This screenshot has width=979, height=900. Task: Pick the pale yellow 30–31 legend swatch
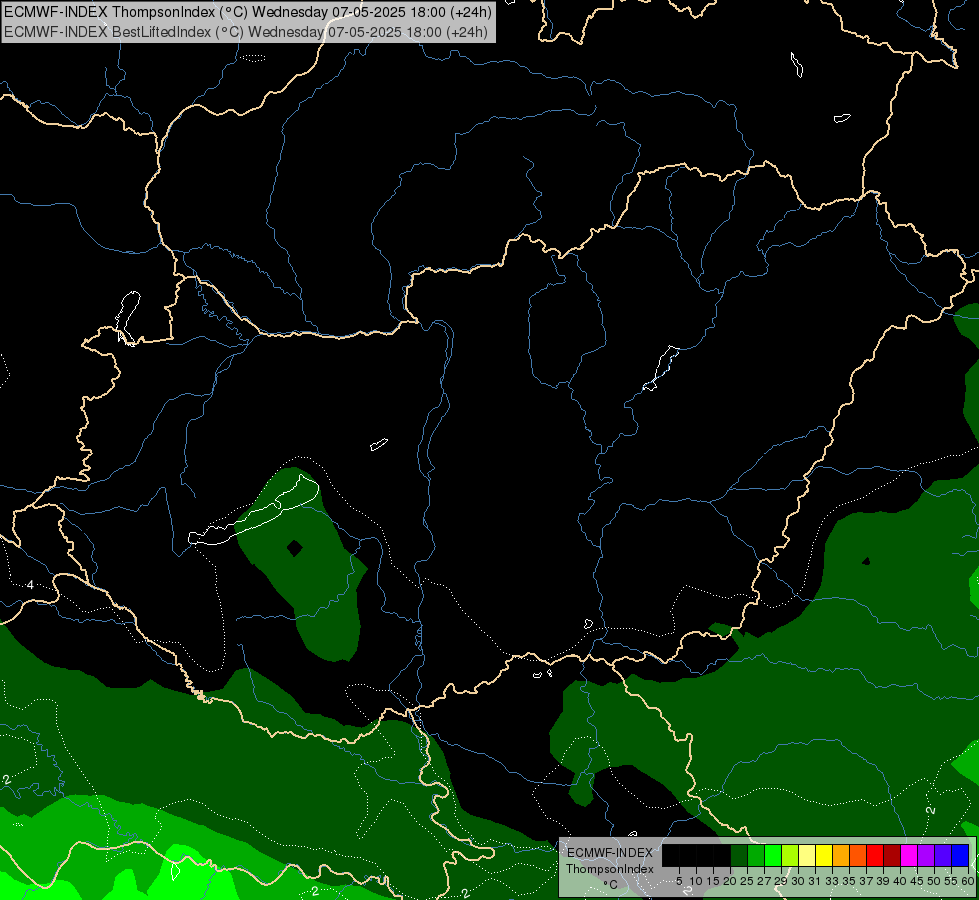pos(807,855)
